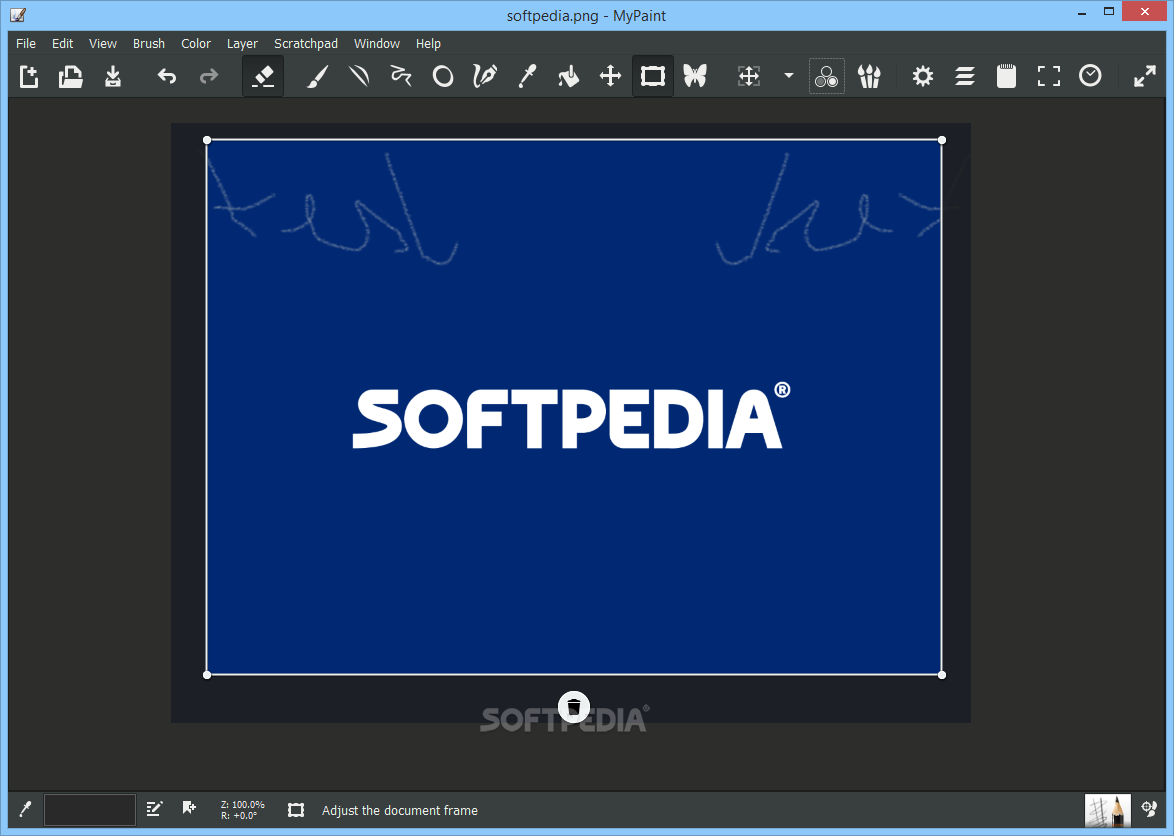Click the top-right frame corner handle

point(942,140)
